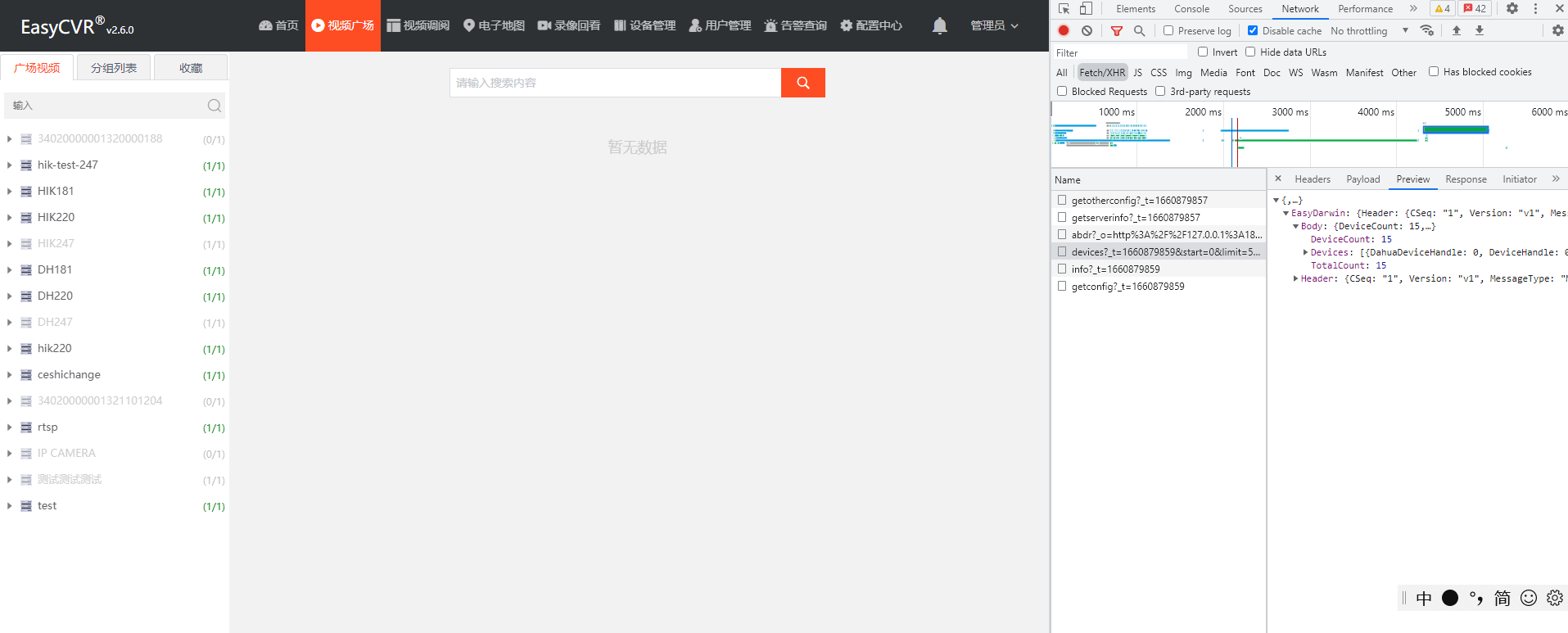This screenshot has width=1568, height=633.
Task: Click the device icon beside HIK181
Action: 26,192
